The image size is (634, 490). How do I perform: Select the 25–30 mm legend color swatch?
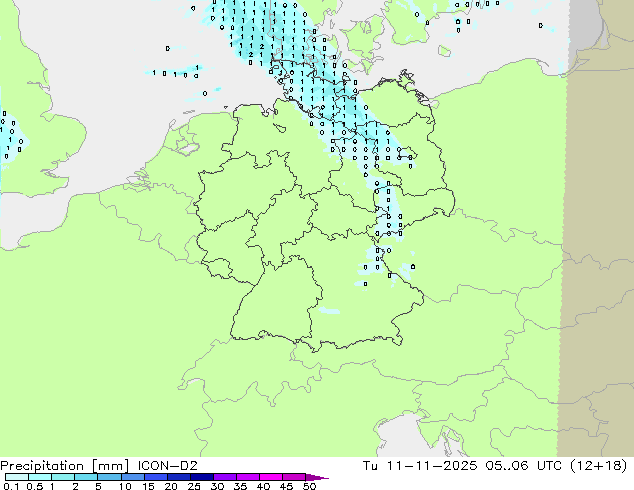[x=201, y=477]
